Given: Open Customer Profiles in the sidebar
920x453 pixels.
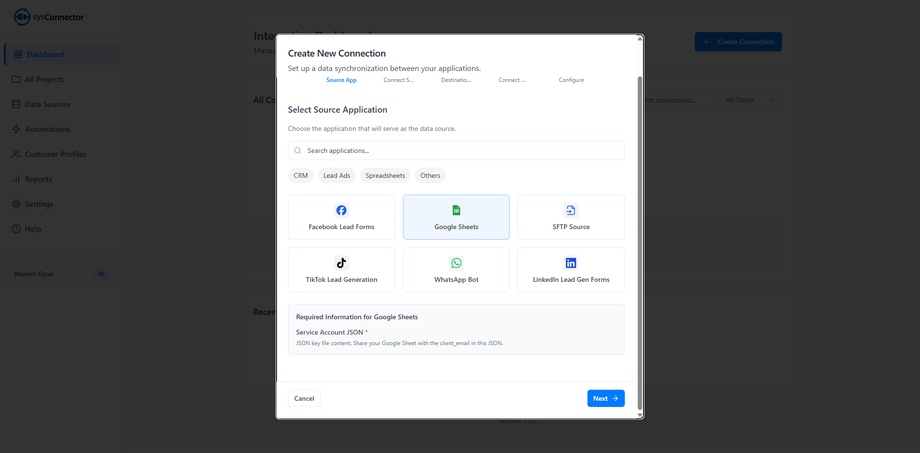Looking at the screenshot, I should pos(61,154).
